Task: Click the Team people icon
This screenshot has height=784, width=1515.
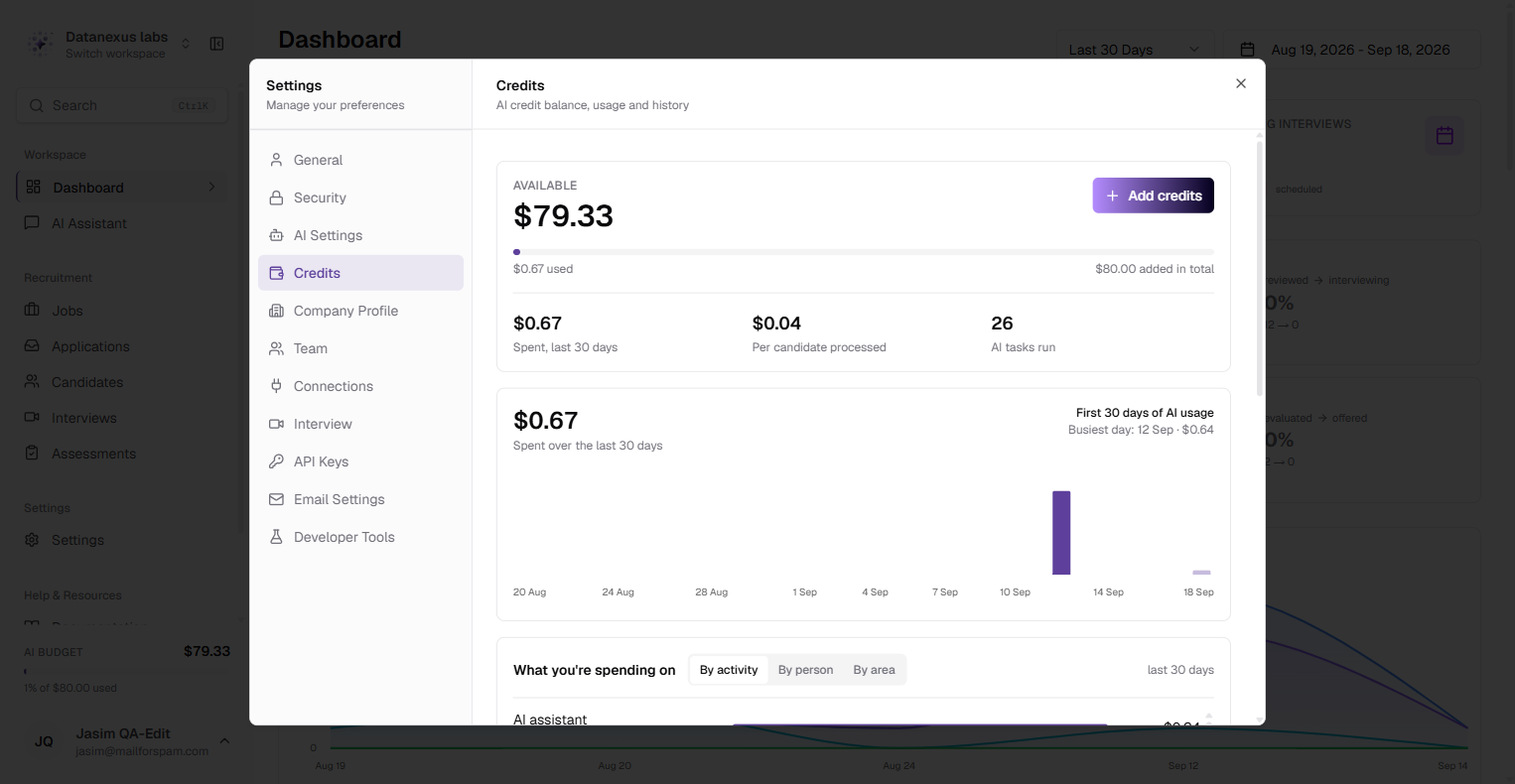Action: click(x=276, y=348)
